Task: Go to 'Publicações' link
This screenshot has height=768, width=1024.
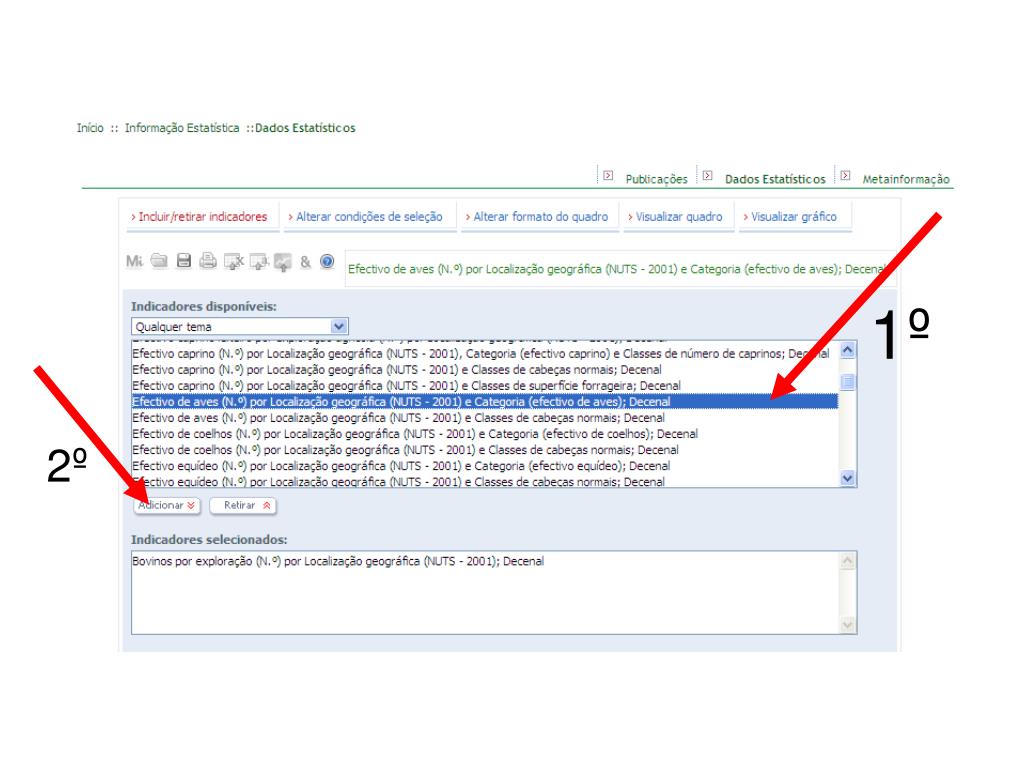Action: pyautogui.click(x=656, y=180)
